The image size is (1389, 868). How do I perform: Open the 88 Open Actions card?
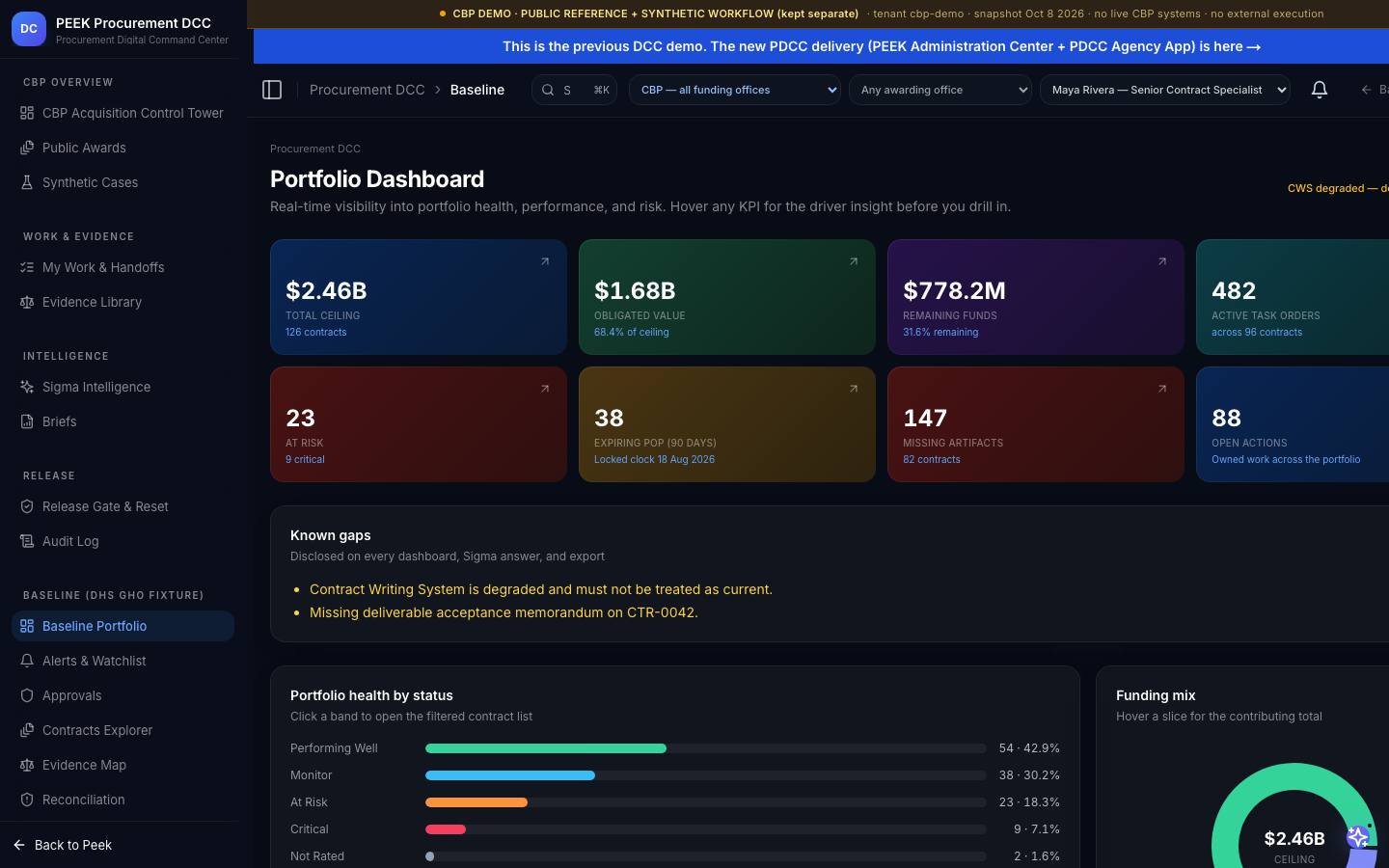pyautogui.click(x=1293, y=424)
